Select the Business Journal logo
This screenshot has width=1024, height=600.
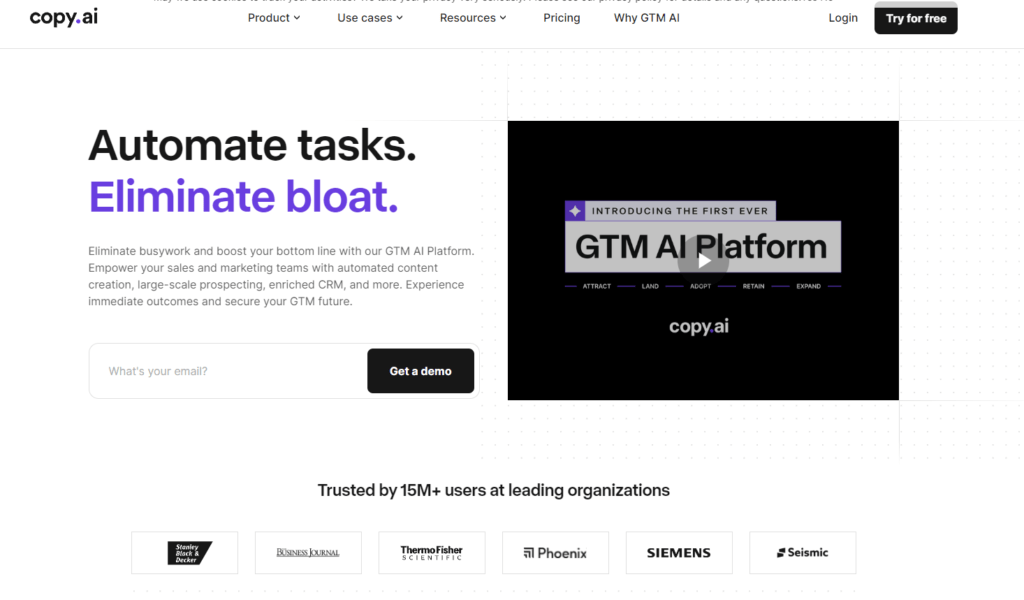click(x=308, y=553)
